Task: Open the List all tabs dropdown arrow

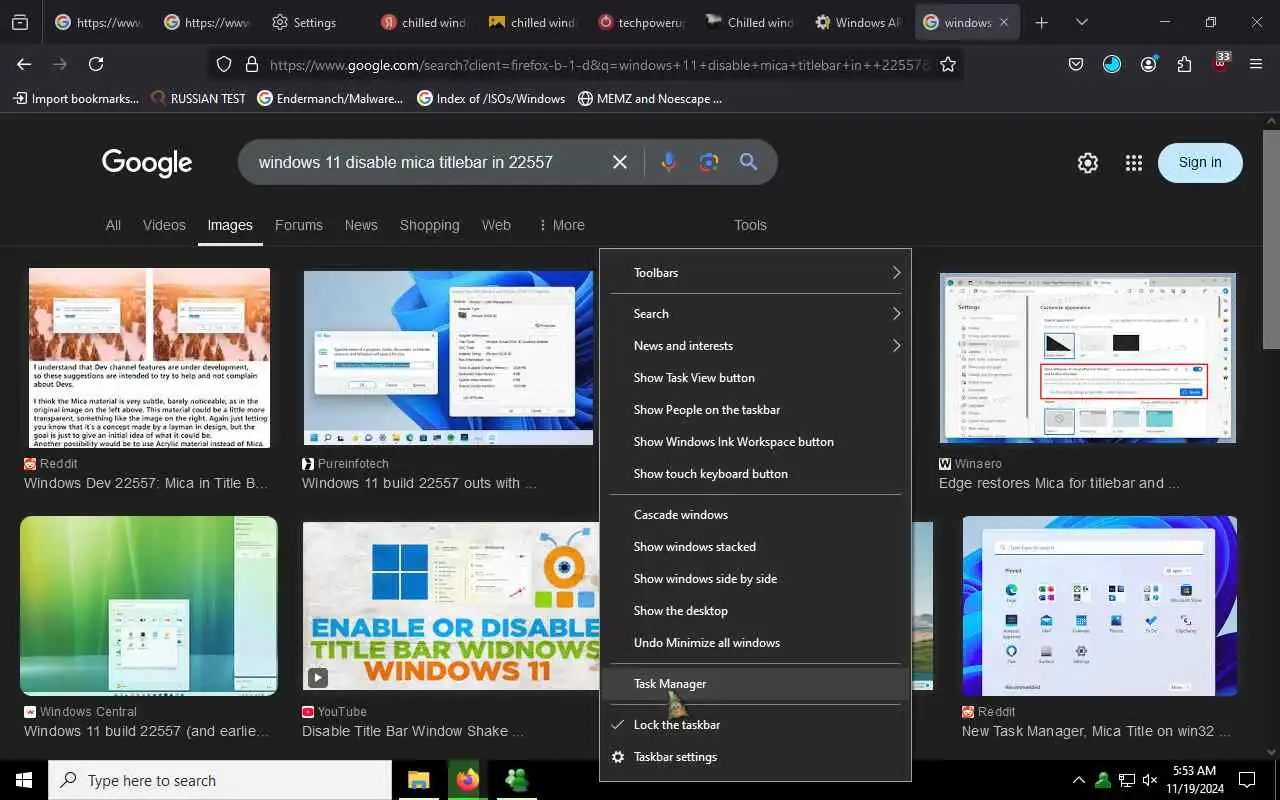Action: click(1082, 22)
